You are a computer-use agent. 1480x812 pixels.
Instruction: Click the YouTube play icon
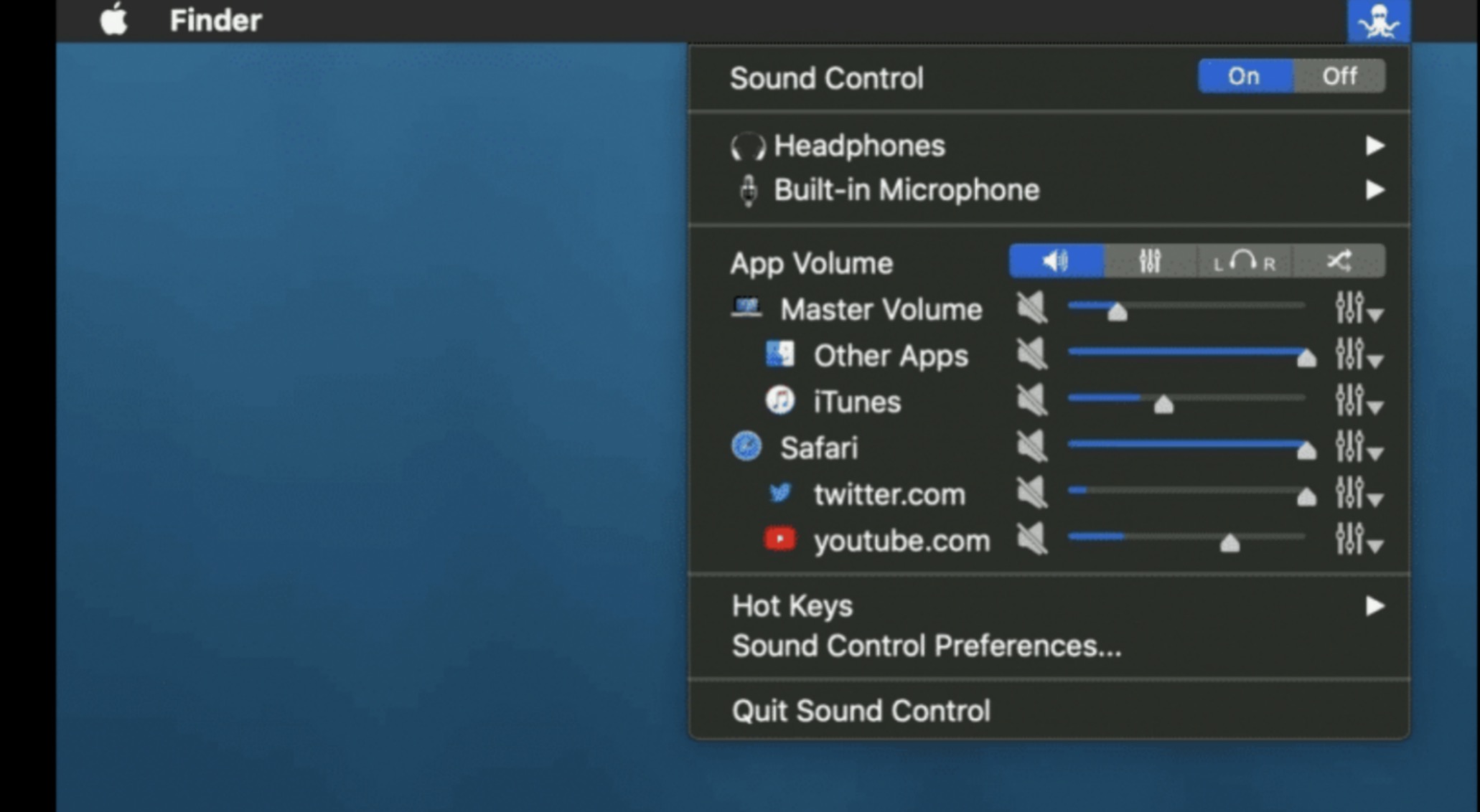[780, 539]
